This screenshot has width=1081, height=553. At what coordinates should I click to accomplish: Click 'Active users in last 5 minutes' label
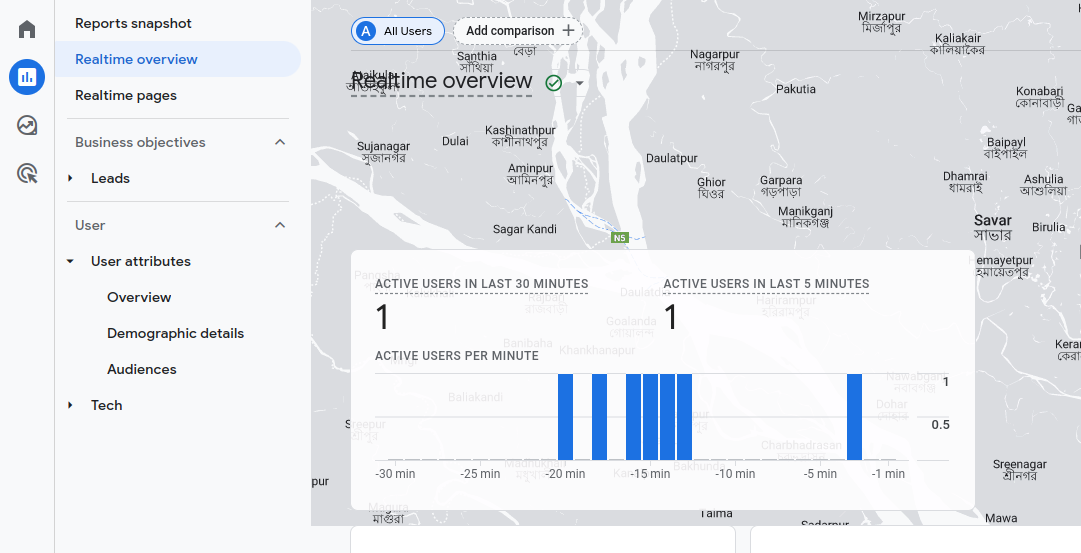point(767,284)
